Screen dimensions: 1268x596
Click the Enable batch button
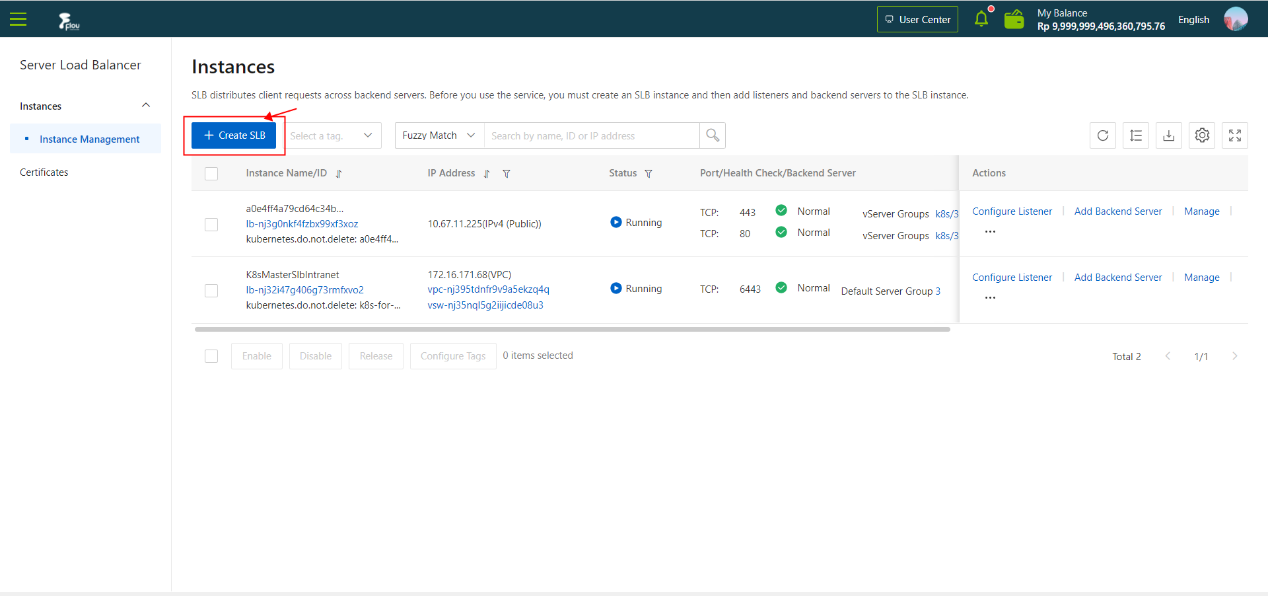(257, 356)
